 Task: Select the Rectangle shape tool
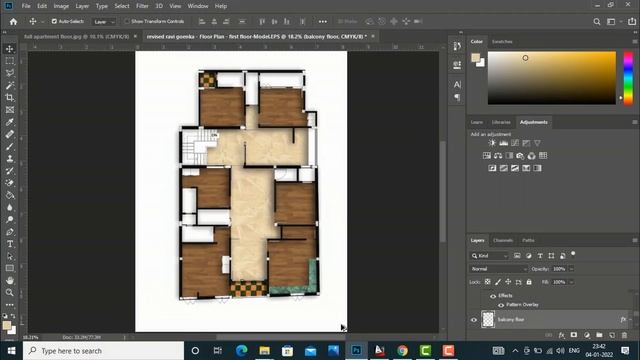pyautogui.click(x=10, y=269)
